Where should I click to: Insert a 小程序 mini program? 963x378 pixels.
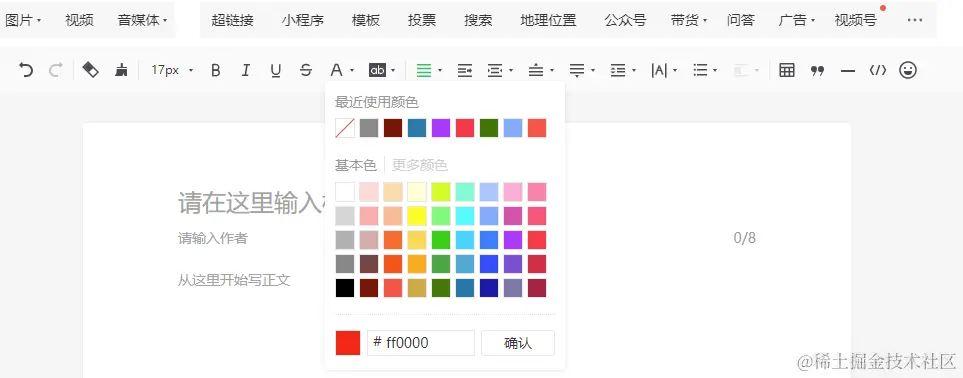[303, 20]
